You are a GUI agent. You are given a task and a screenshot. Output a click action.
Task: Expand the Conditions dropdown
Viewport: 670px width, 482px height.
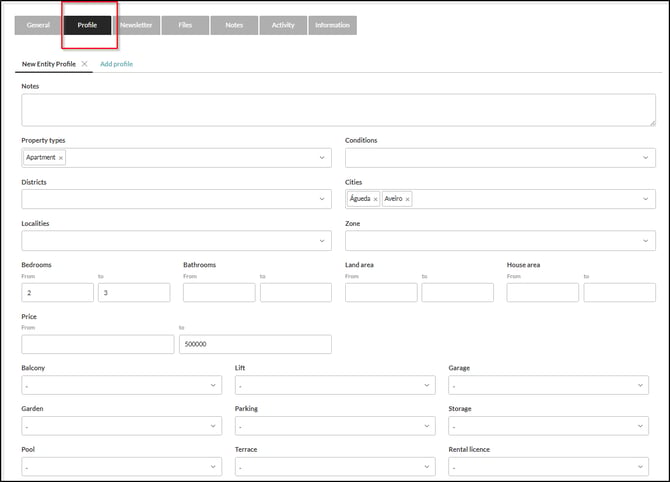(x=500, y=158)
